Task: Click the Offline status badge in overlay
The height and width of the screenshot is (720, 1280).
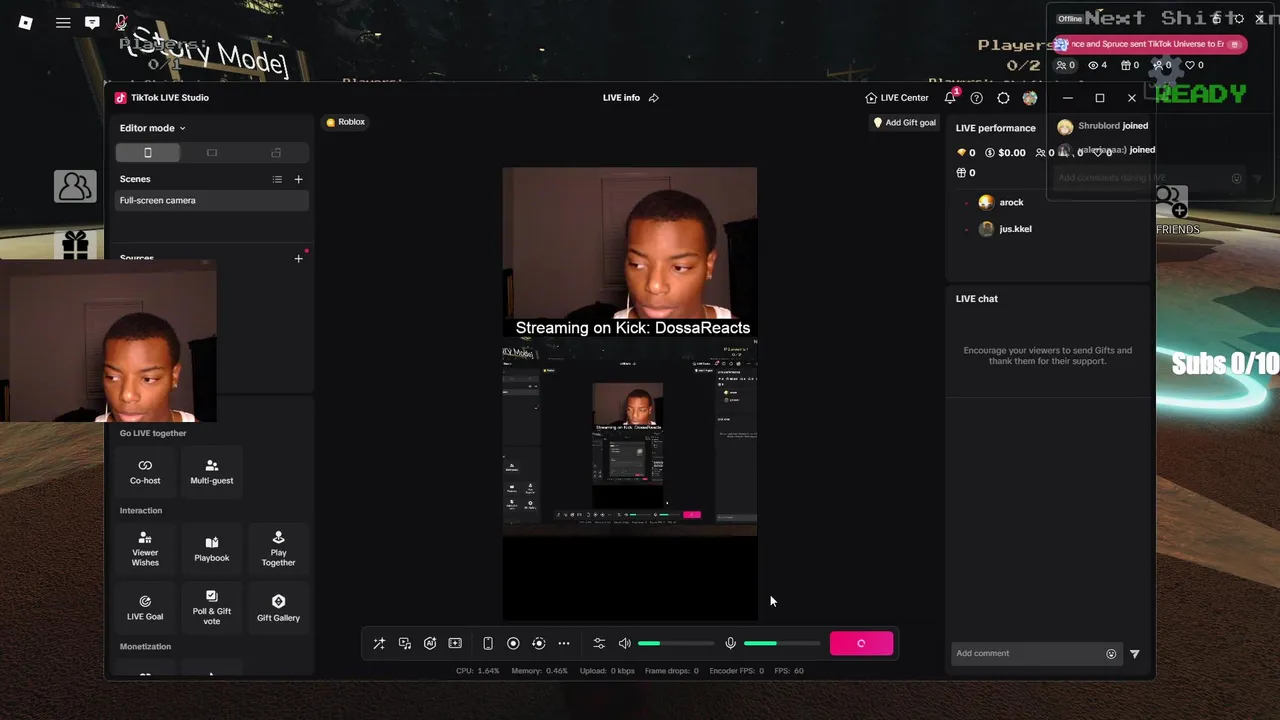Action: coord(1071,19)
